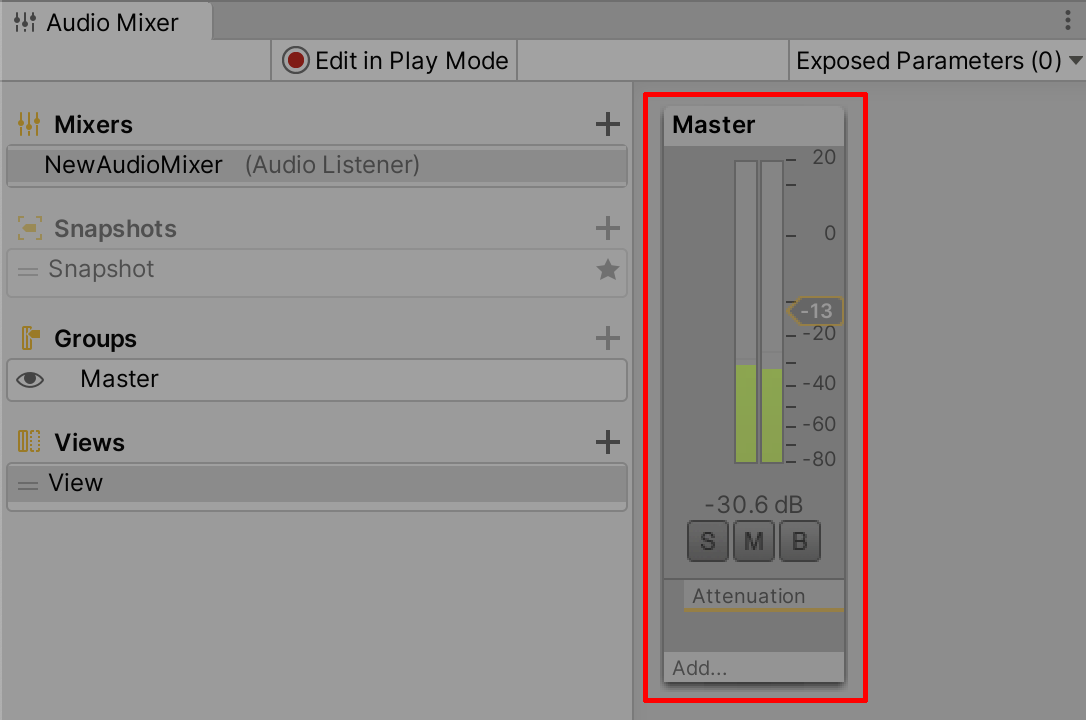The image size is (1086, 720).
Task: Add a new view with plus icon
Action: 607,442
